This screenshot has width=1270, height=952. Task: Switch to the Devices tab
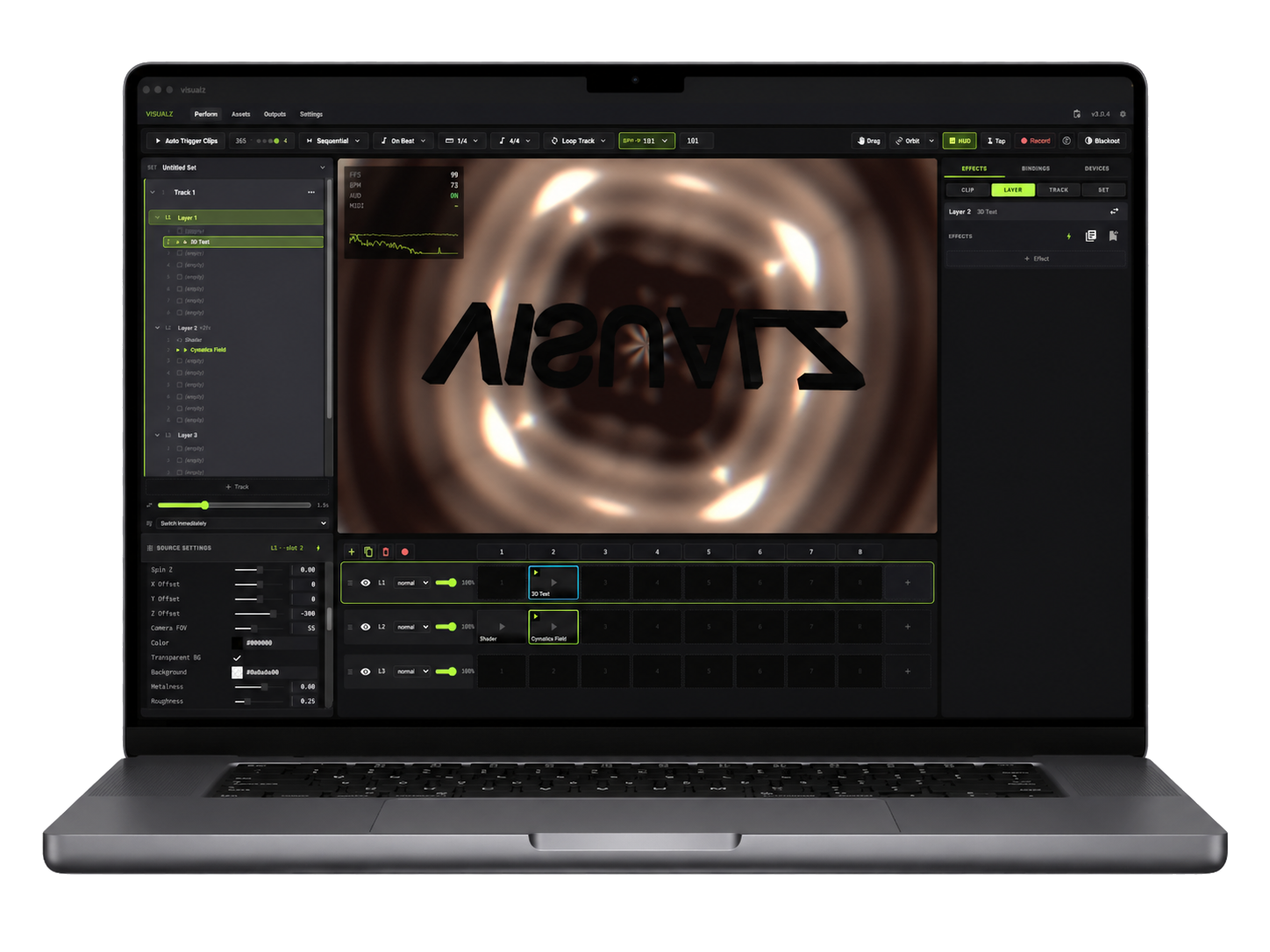pos(1096,168)
